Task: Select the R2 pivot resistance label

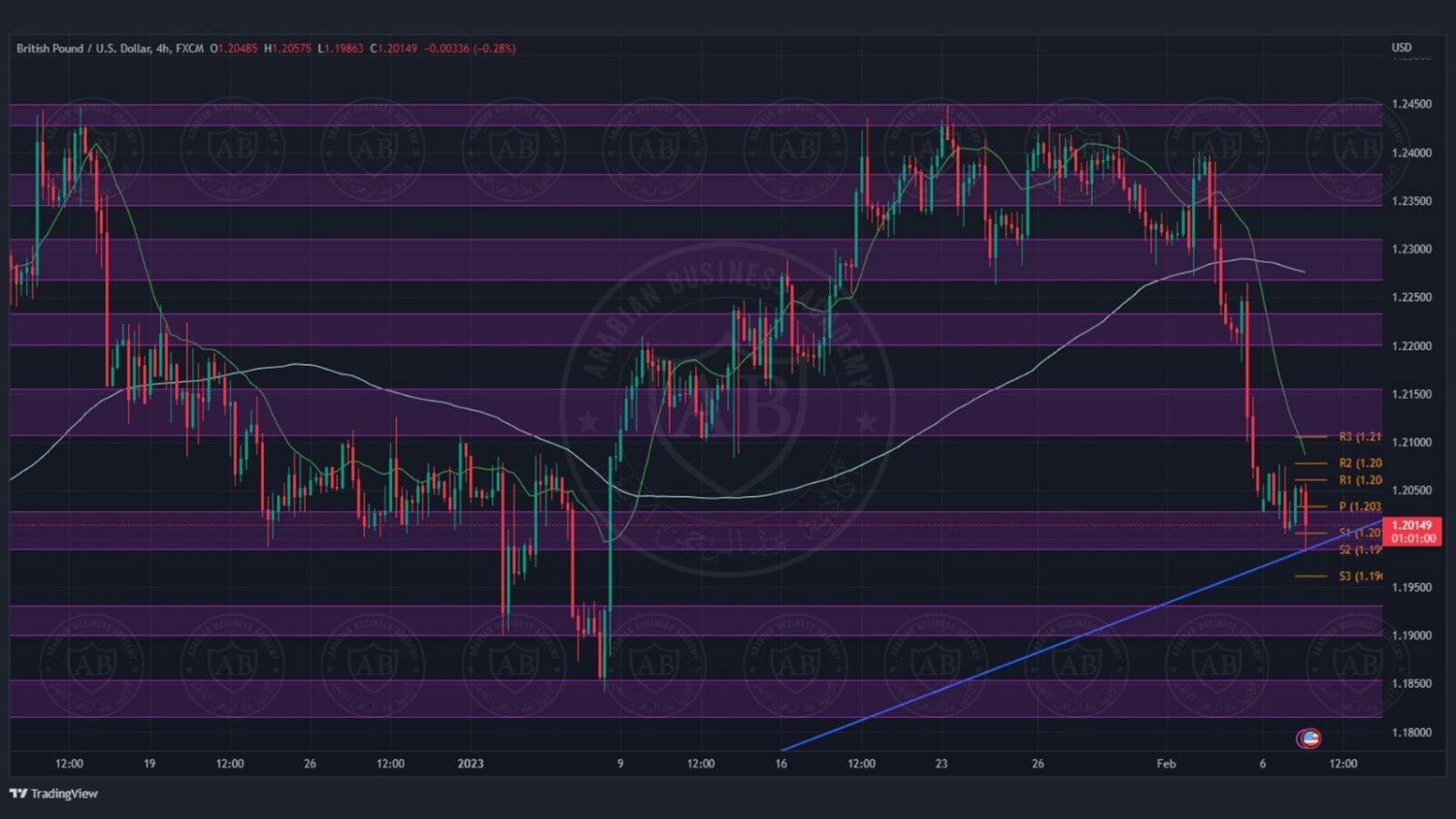Action: pos(1359,463)
